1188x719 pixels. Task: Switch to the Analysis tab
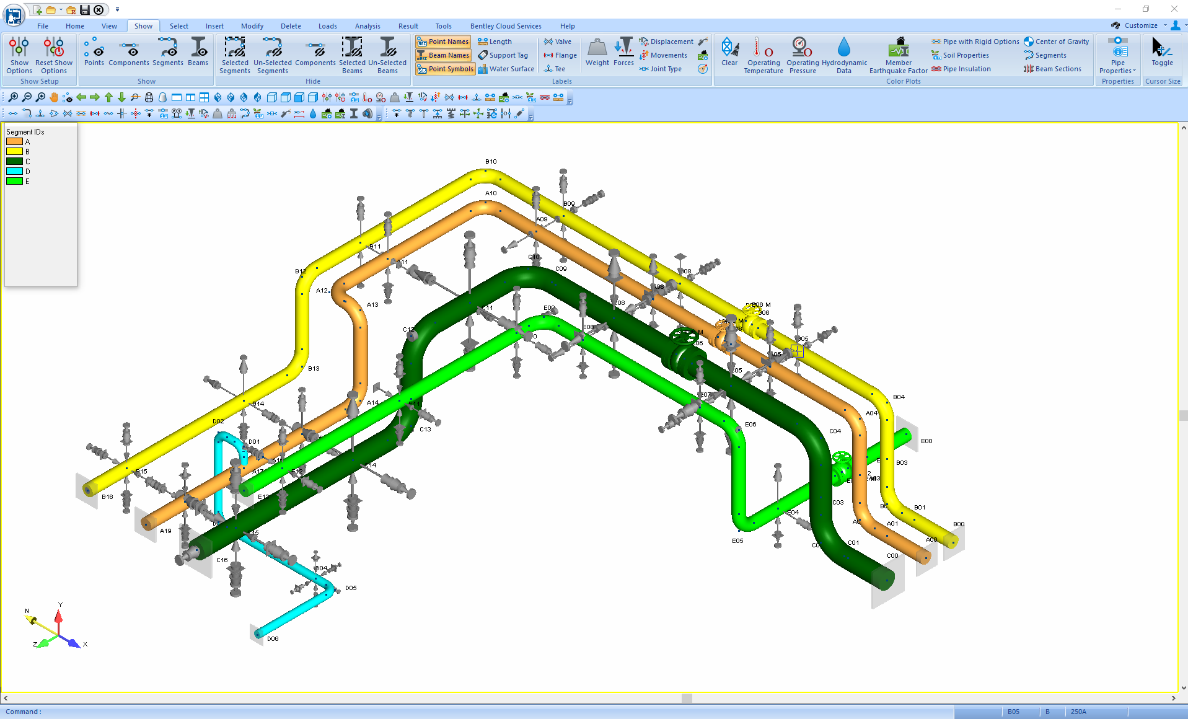(367, 26)
